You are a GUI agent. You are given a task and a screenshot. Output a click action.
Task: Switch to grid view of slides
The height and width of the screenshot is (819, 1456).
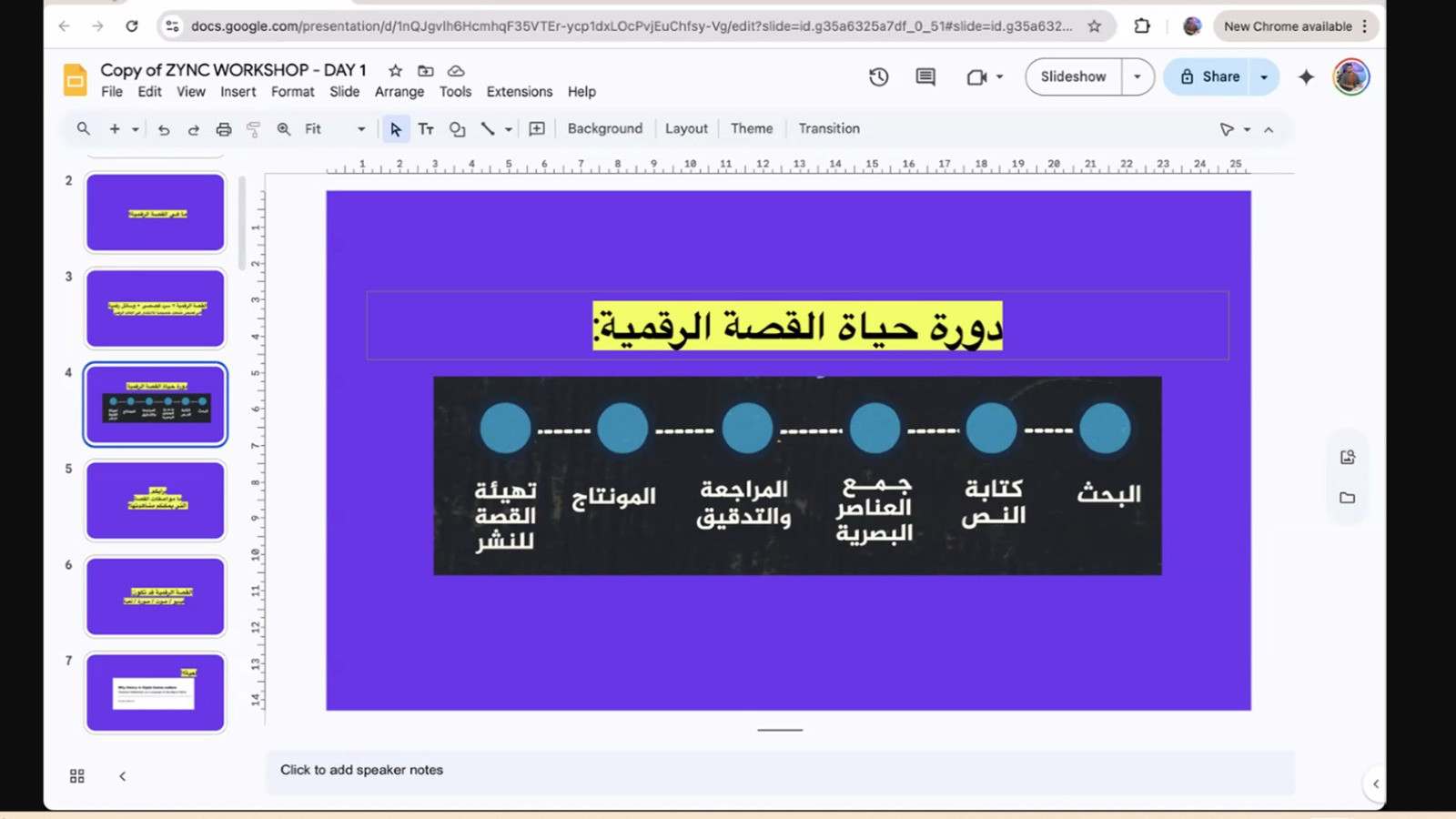pos(77,776)
